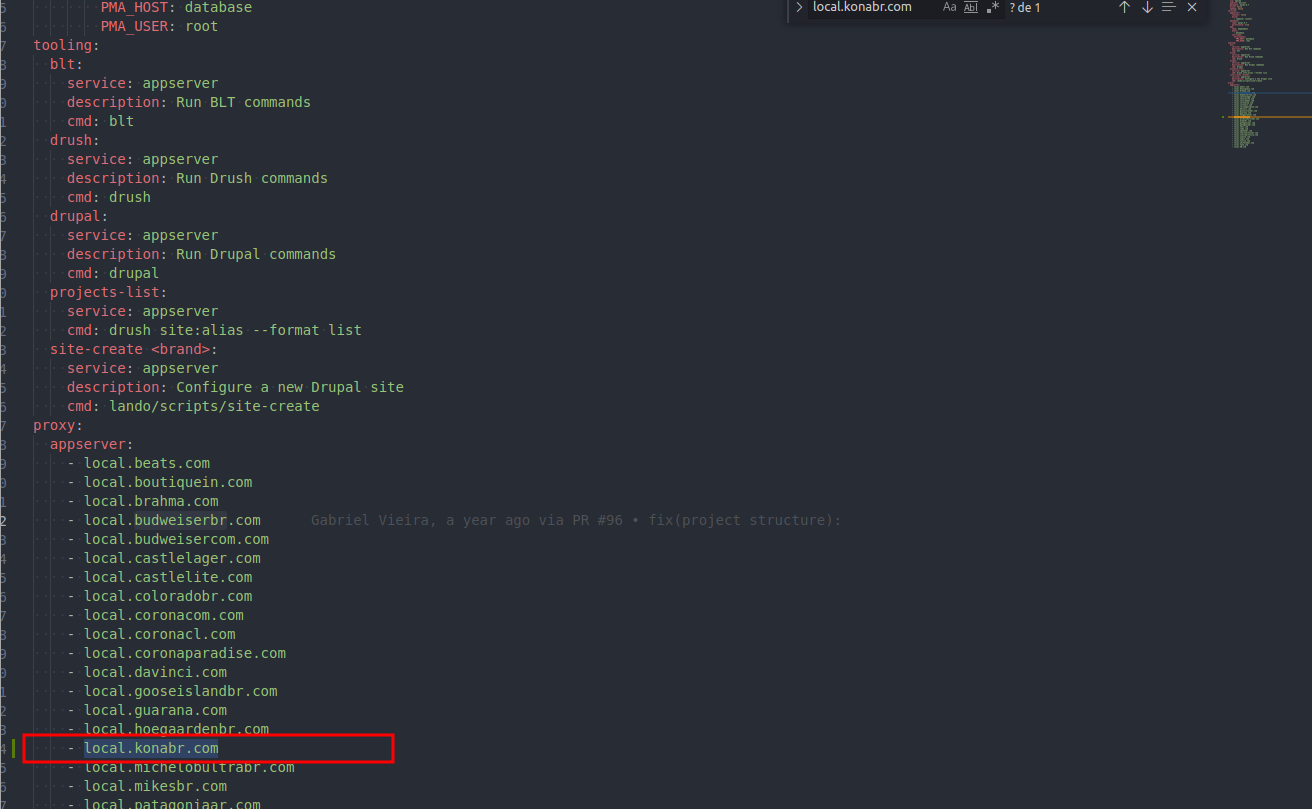This screenshot has width=1312, height=809.
Task: Click 'description: Run Drupal commands' line
Action: click(201, 254)
